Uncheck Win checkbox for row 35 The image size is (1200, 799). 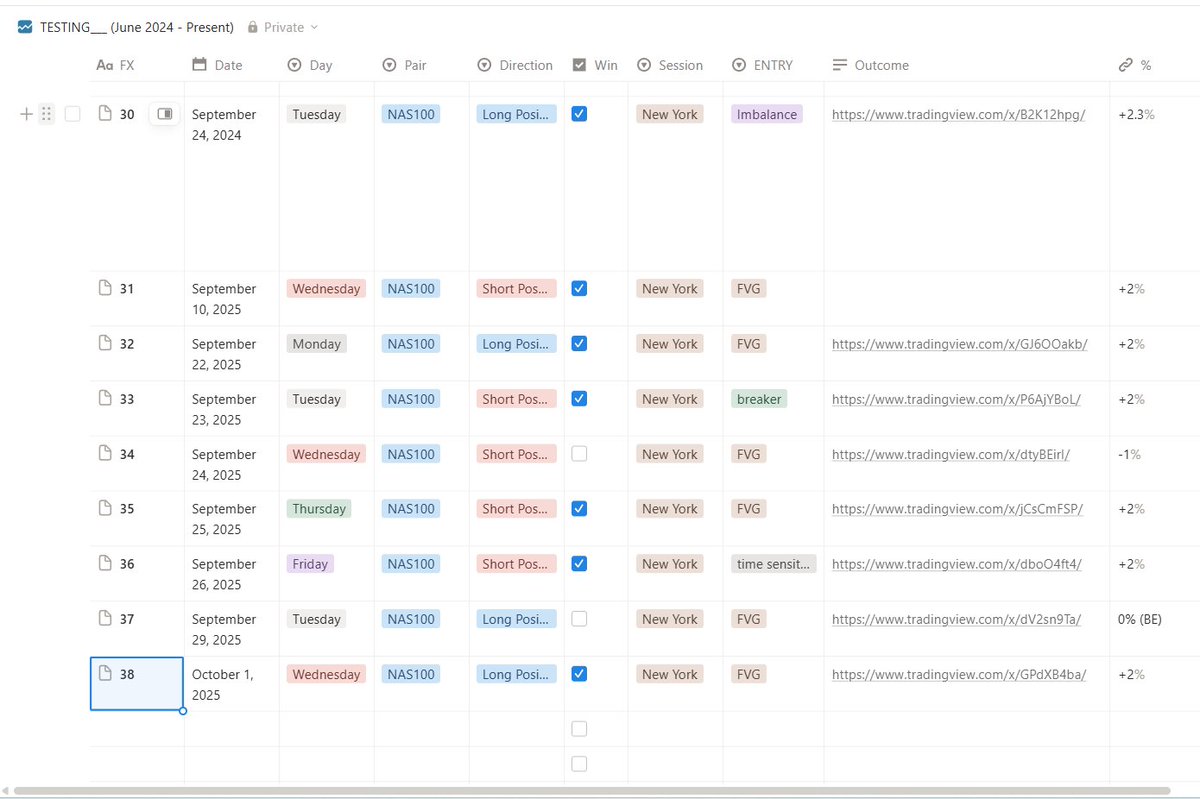(x=579, y=508)
